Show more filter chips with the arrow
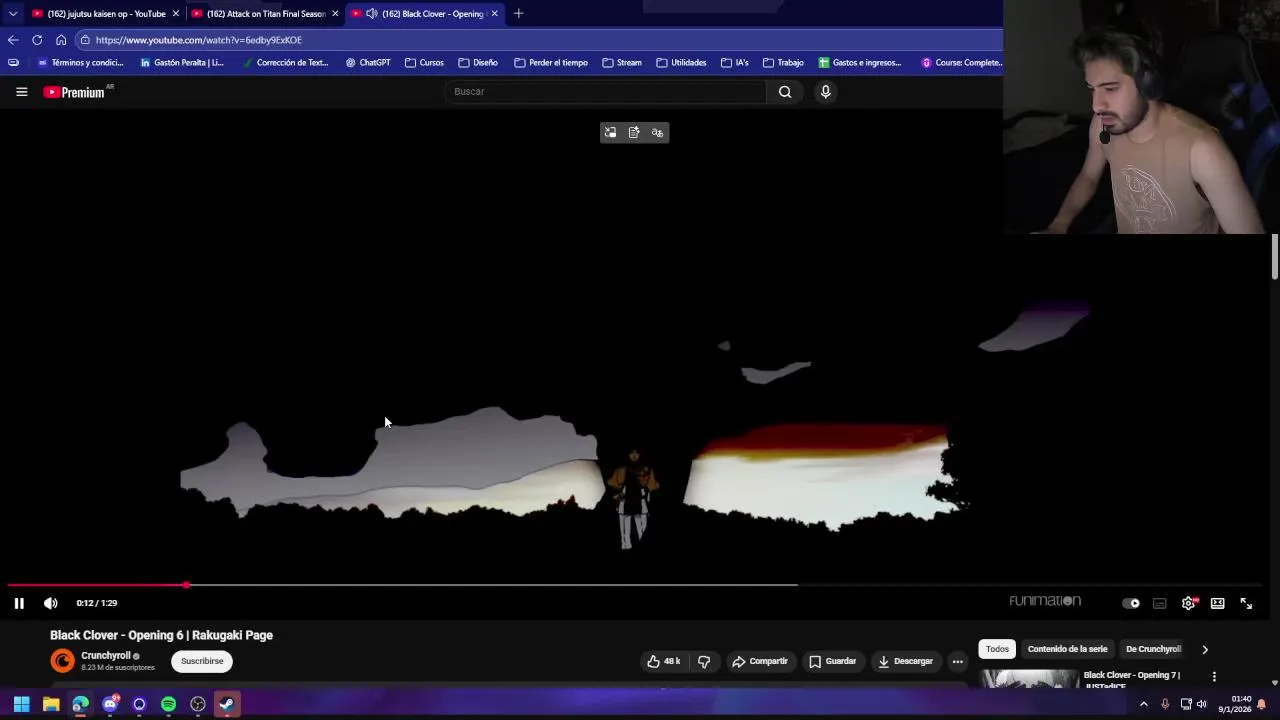 (x=1204, y=649)
